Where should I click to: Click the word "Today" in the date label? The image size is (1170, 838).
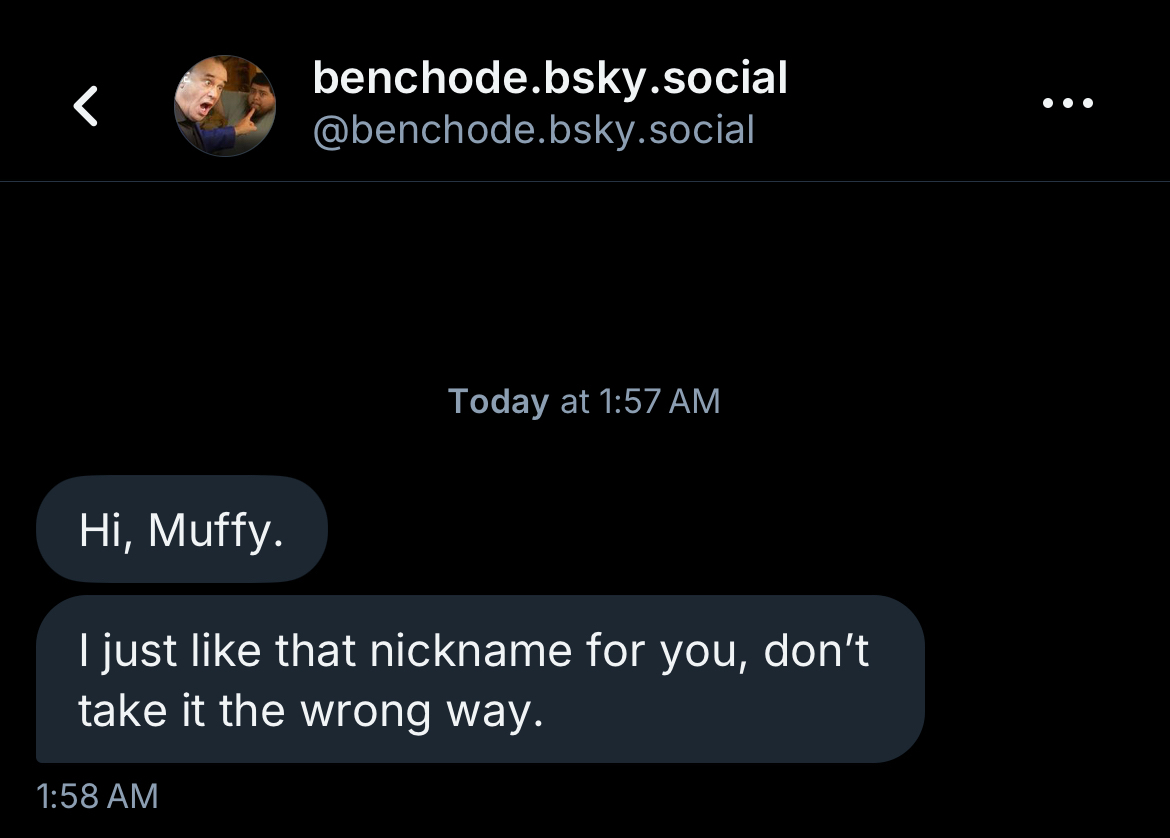[498, 401]
